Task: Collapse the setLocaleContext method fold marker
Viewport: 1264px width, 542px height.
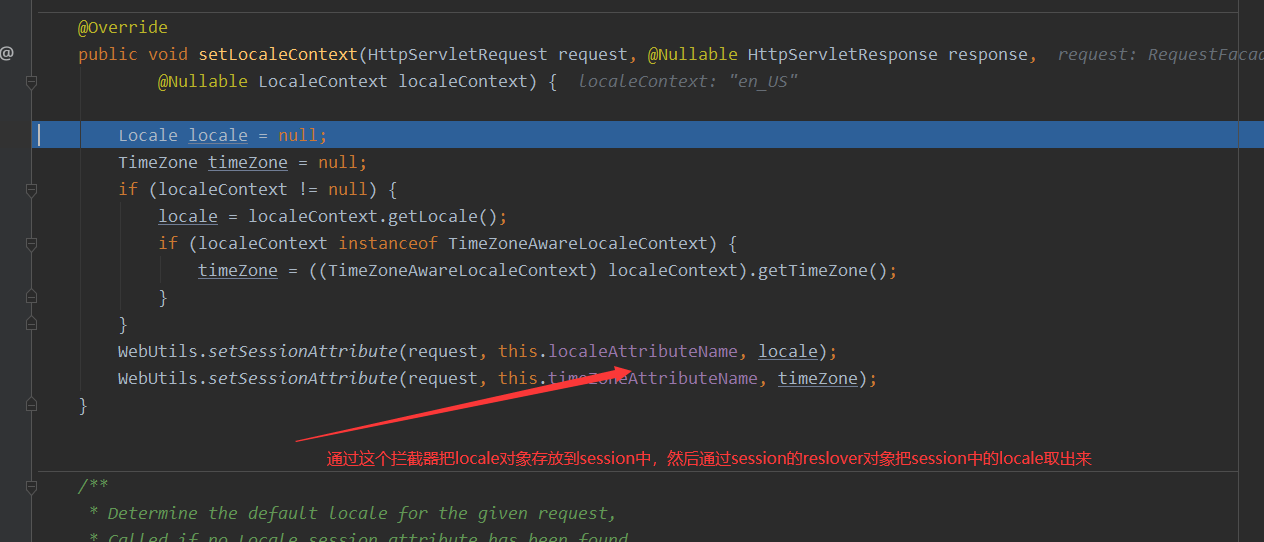Action: click(31, 81)
